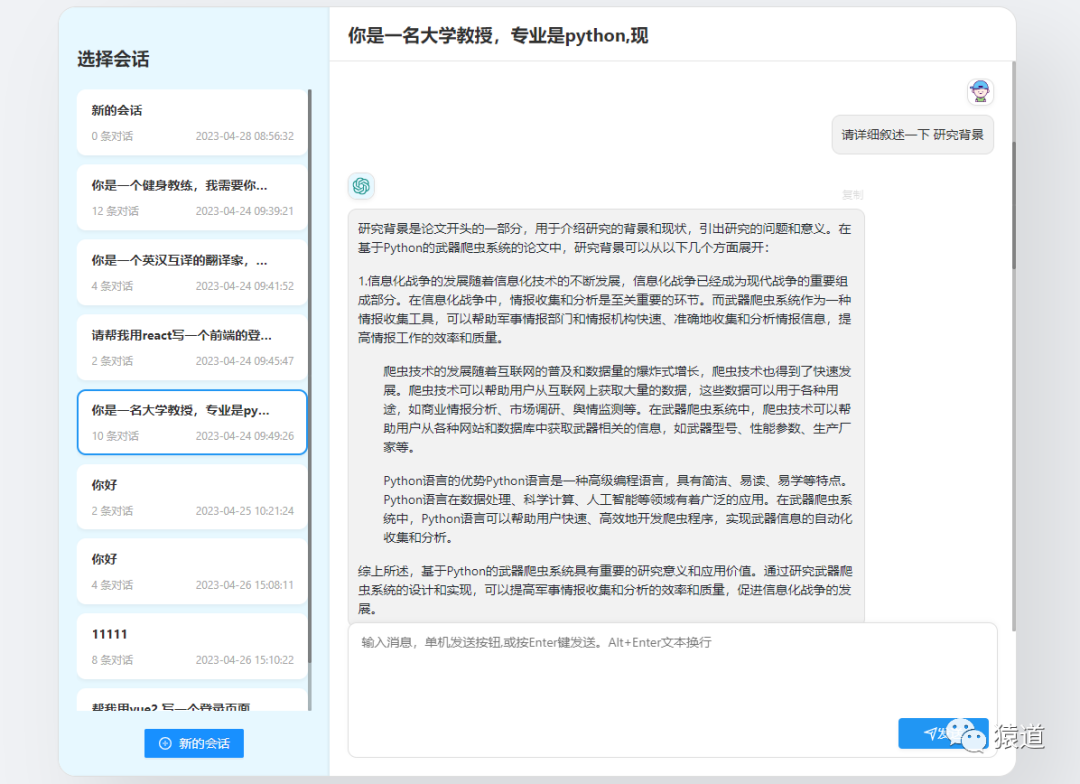Select the 你好 conversation dated 2023-04-26
1080x784 pixels.
[x=191, y=572]
